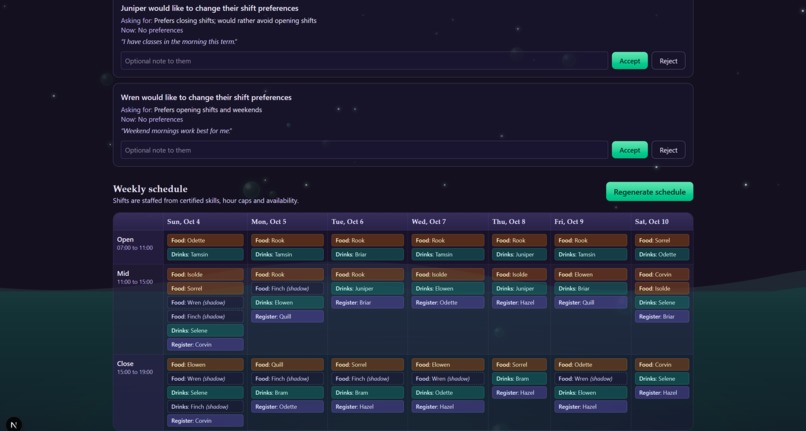Click Tuesday Mid shift 'Drinks: Juniper'
806x431 pixels.
[368, 289]
